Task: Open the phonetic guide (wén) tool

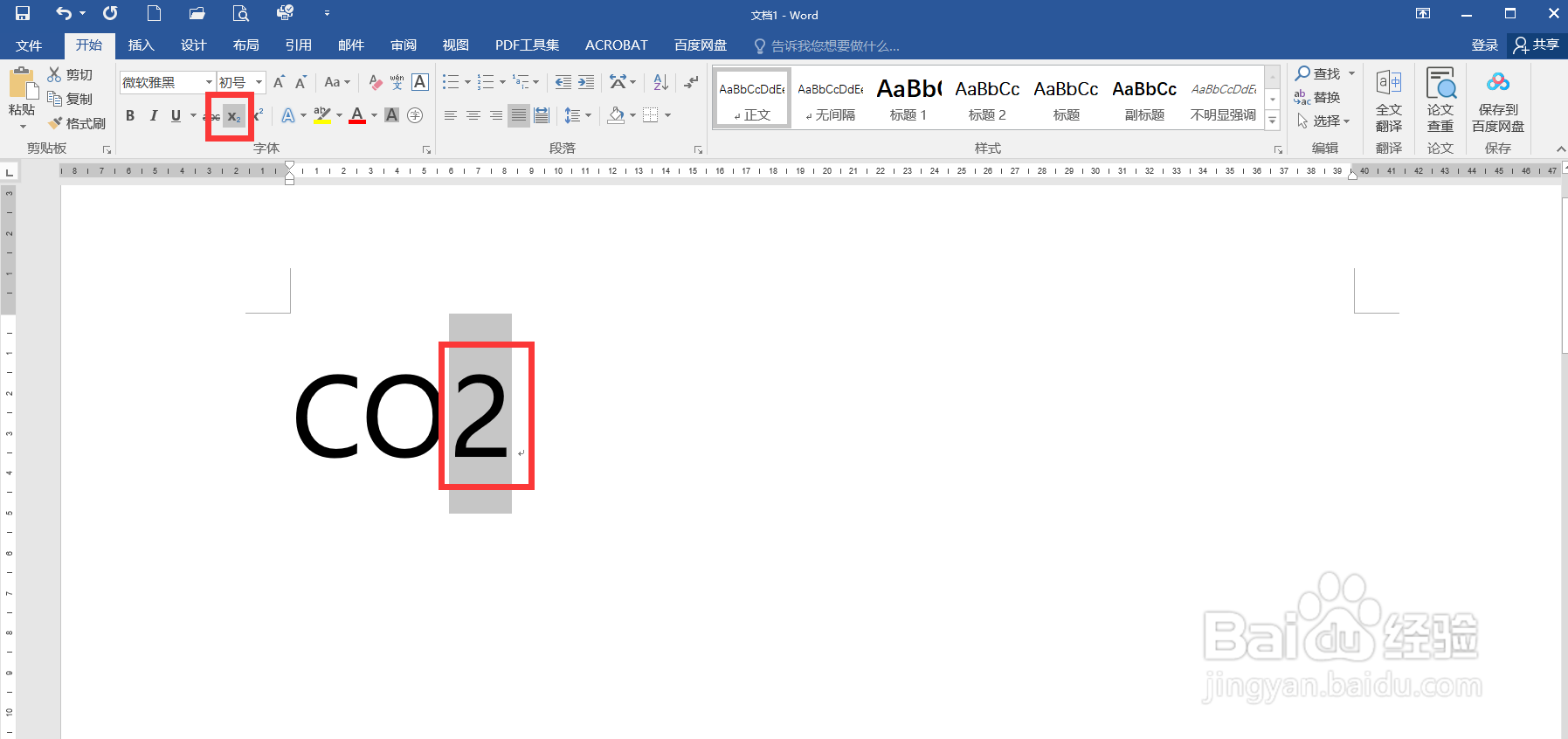Action: 397,82
